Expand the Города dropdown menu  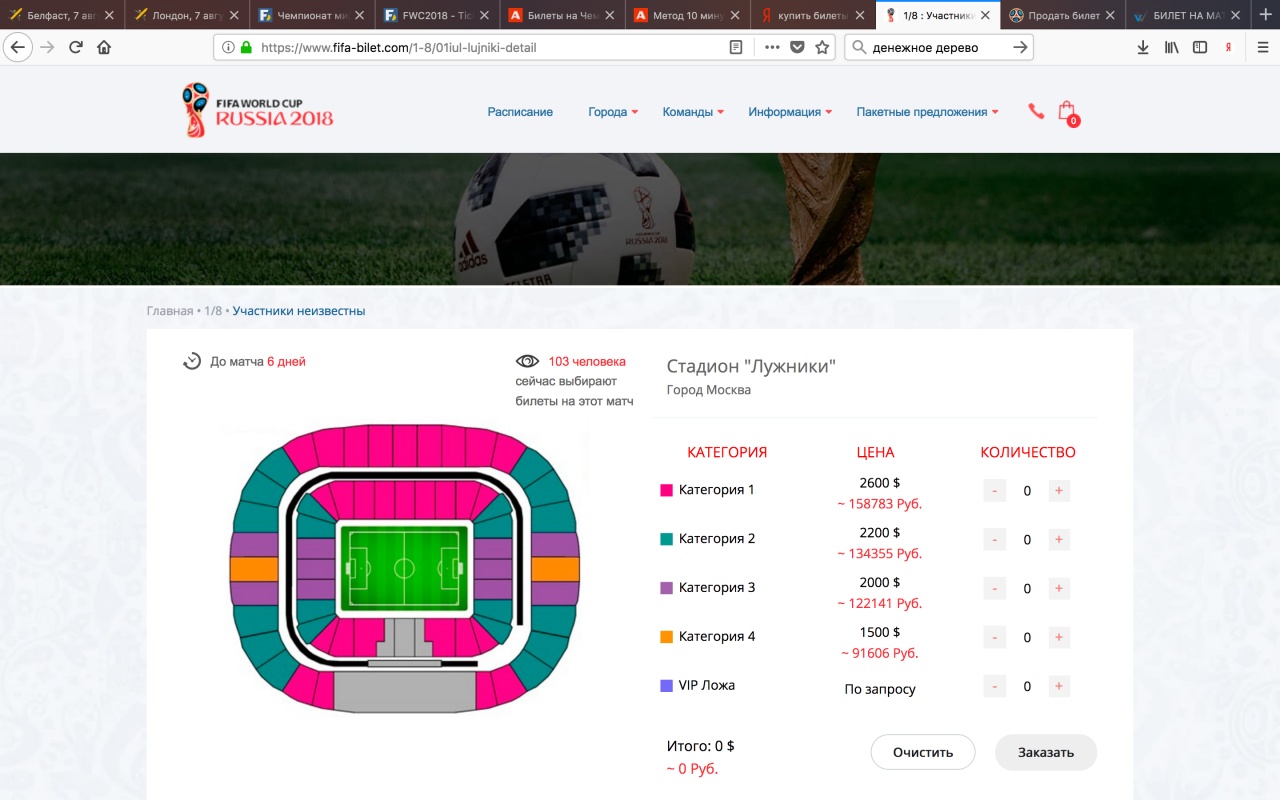[612, 112]
